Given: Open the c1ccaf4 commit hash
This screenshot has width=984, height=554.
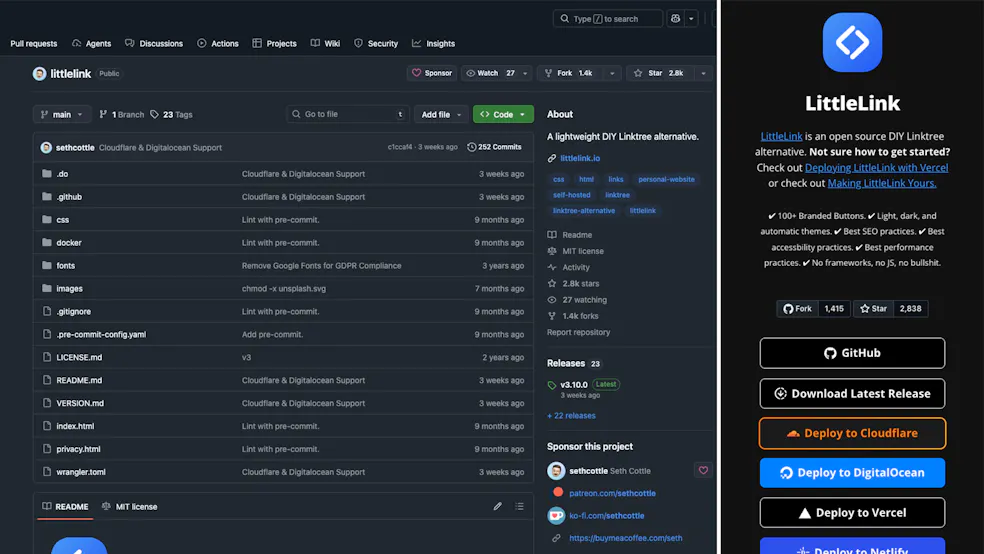Looking at the screenshot, I should (400, 147).
